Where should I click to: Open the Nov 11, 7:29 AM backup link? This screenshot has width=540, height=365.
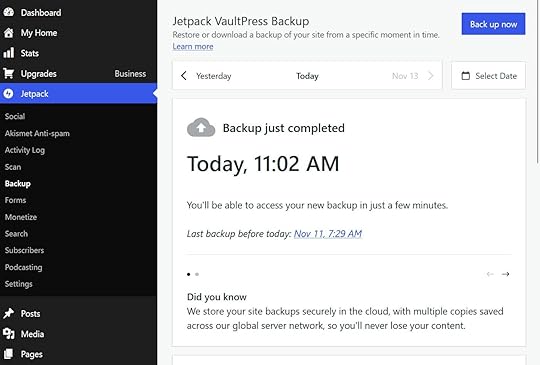[x=328, y=234]
